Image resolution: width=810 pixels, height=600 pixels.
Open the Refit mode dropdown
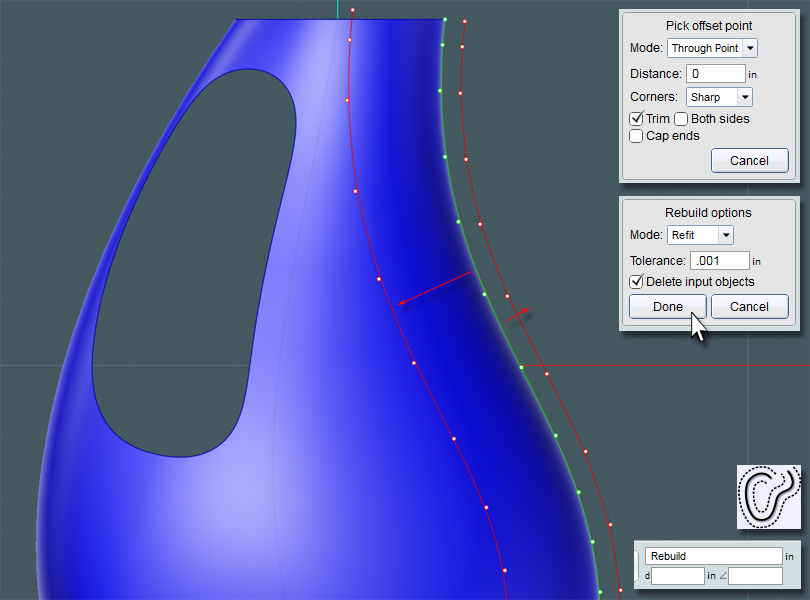(x=700, y=235)
